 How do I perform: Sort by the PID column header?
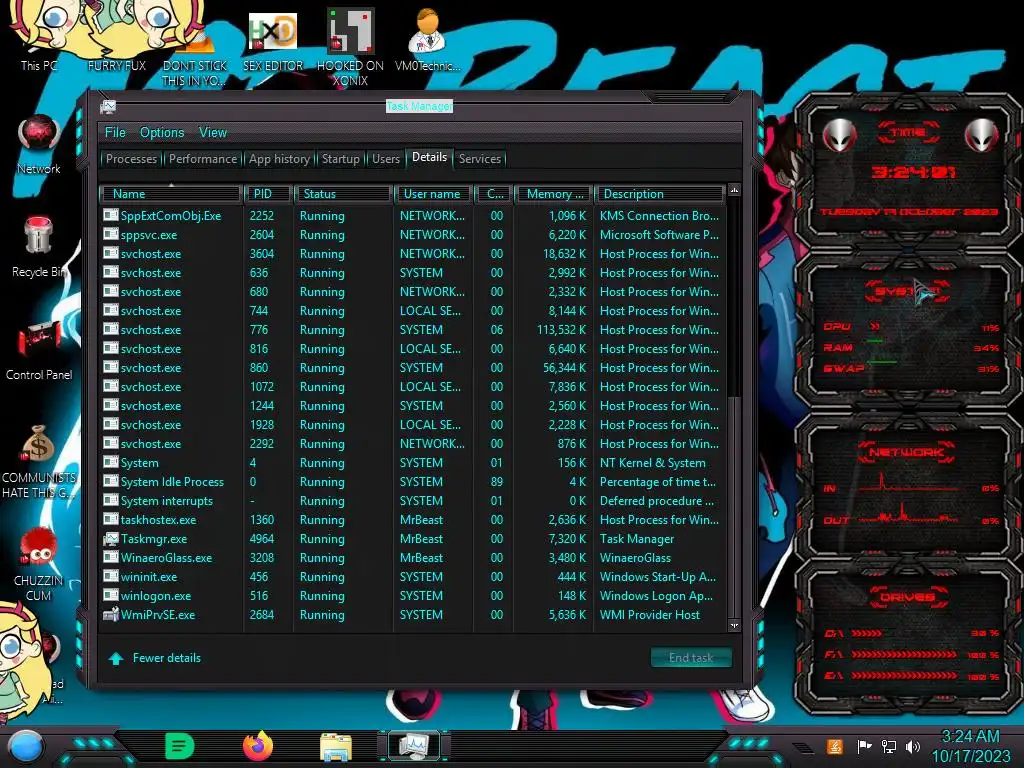268,194
